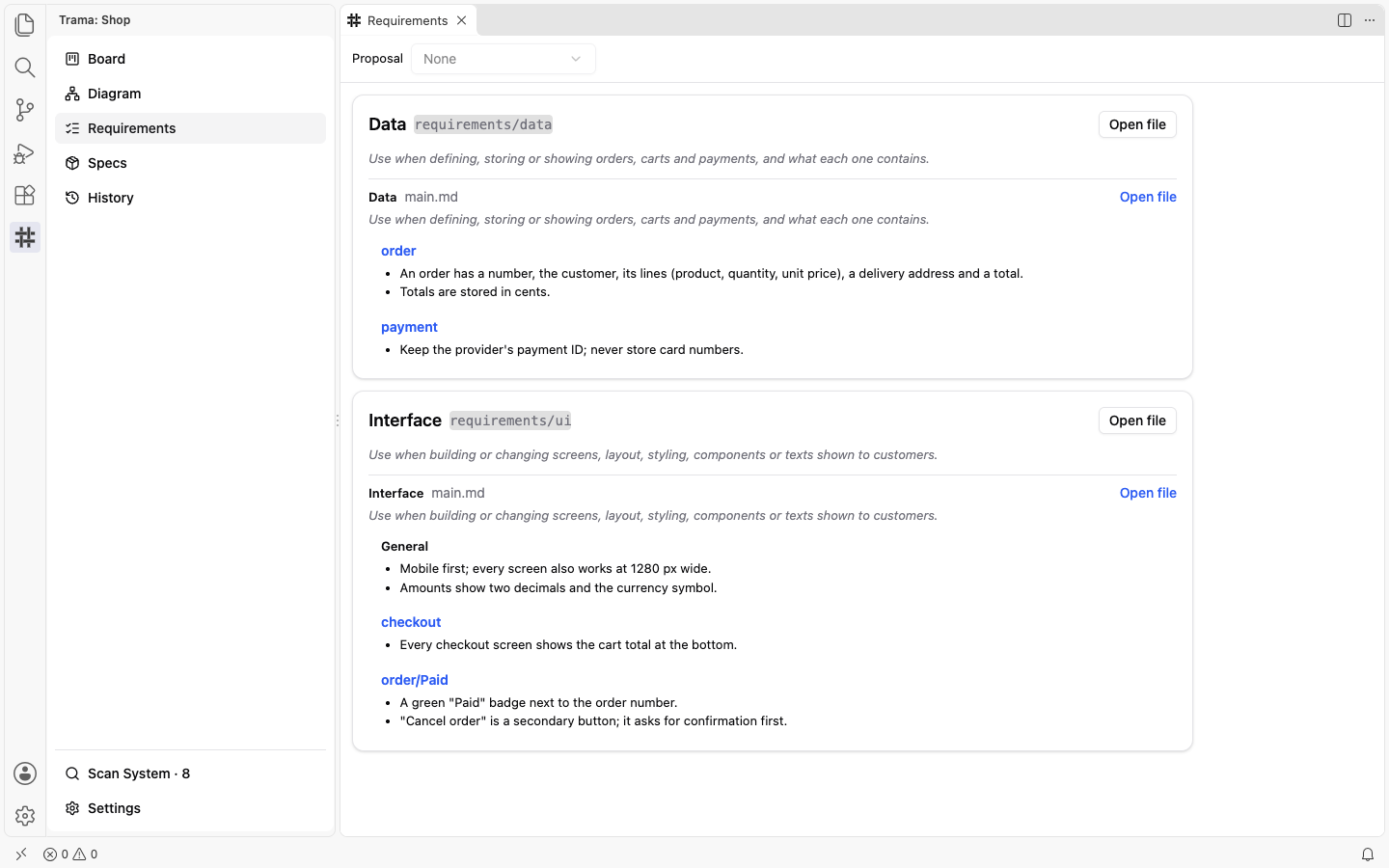Screen dimensions: 1389x868
Task: Follow the 'order/Paid' link in Interface
Action: pos(415,680)
